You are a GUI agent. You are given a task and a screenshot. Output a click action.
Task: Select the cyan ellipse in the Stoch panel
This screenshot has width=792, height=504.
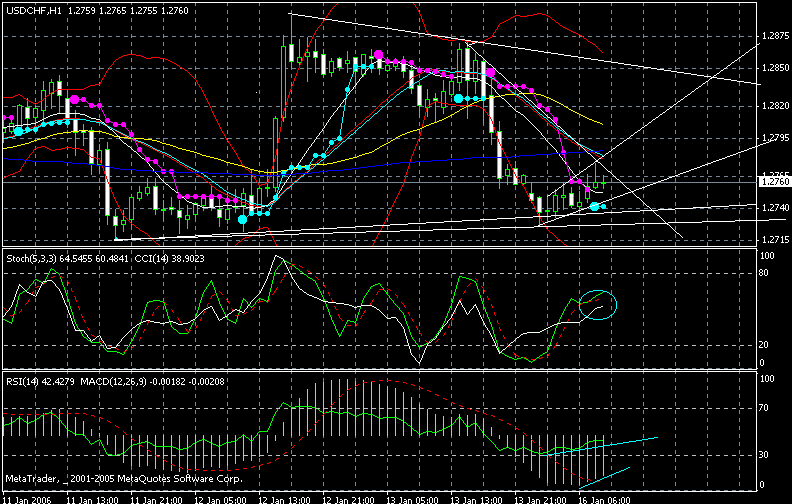(598, 305)
